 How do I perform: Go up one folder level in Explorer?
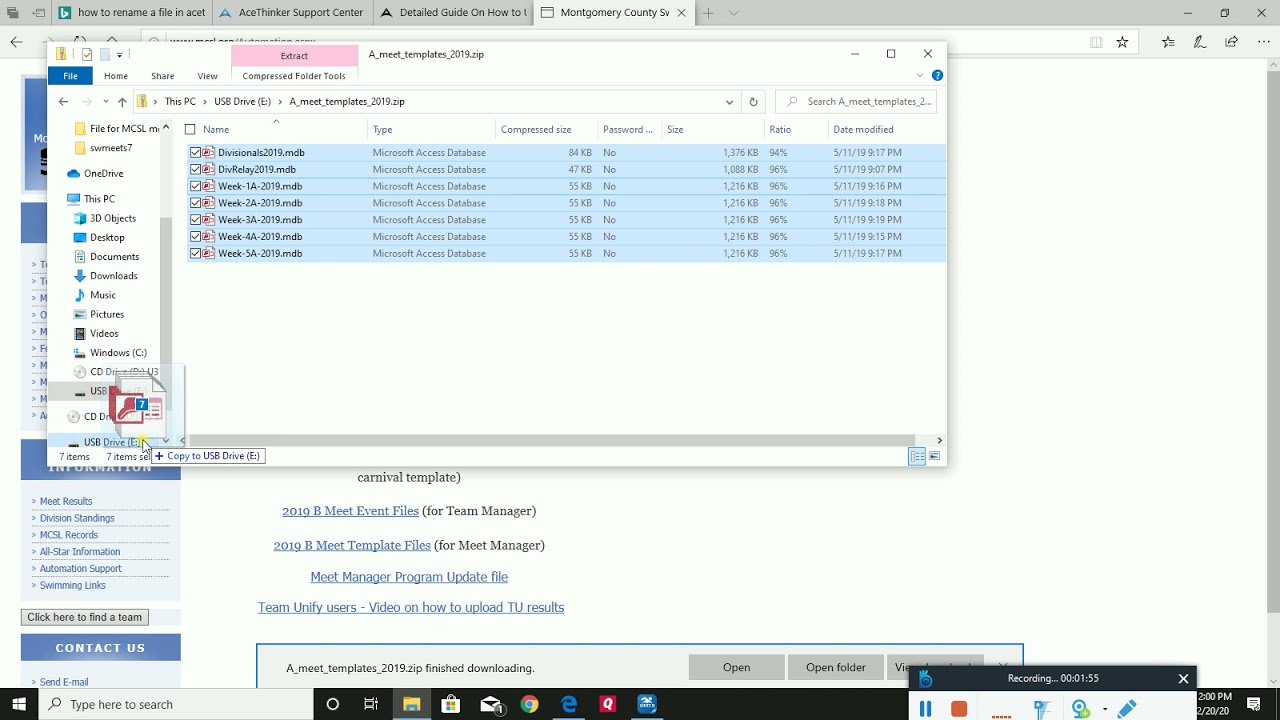(x=122, y=101)
